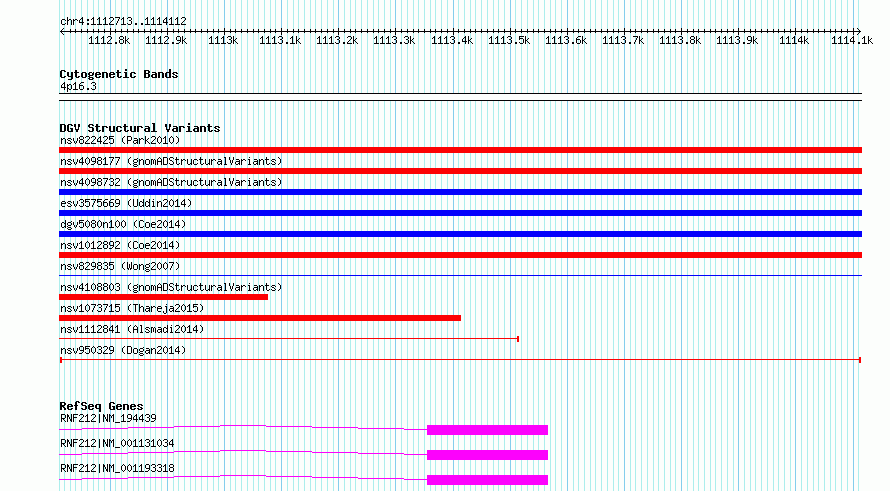Open nsv4108803 (gnomADStructuralVariants) label

[x=171, y=287]
